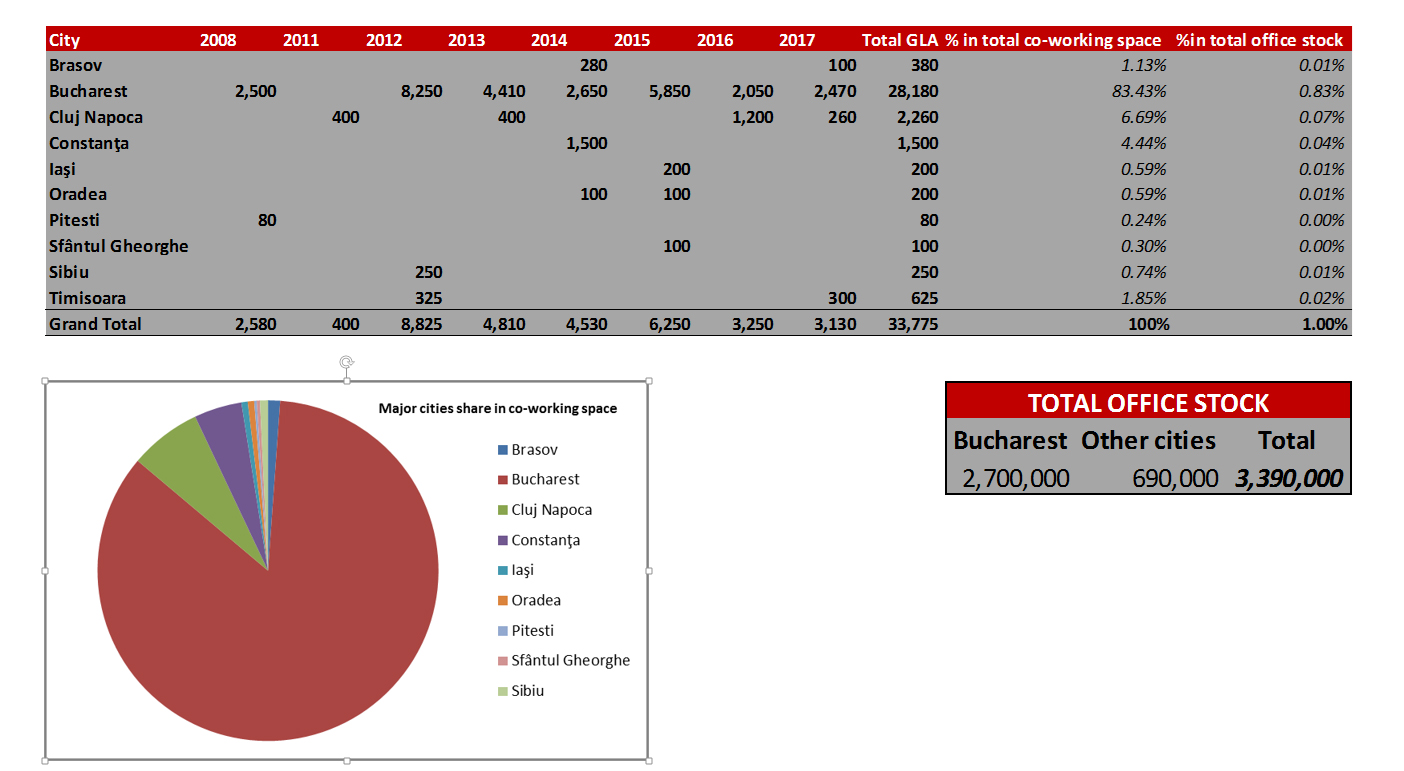Screen dimensions: 1404x771
Task: Select the Cluj Napoca legend entry
Action: coord(551,510)
